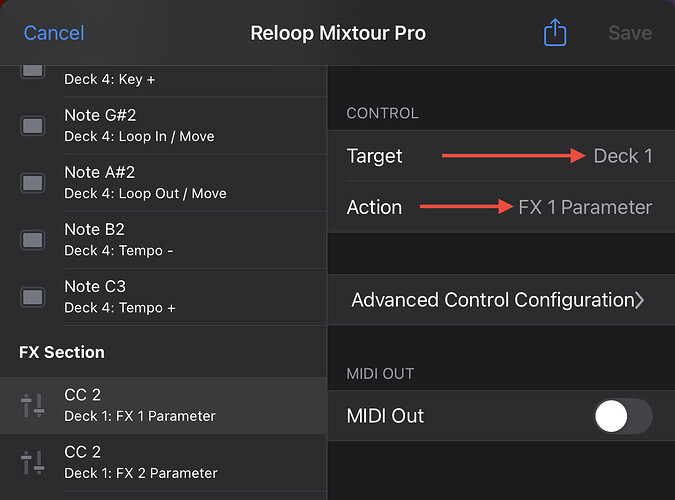Save the Reloop Mixtour Pro mapping
The image size is (675, 500).
(x=630, y=33)
